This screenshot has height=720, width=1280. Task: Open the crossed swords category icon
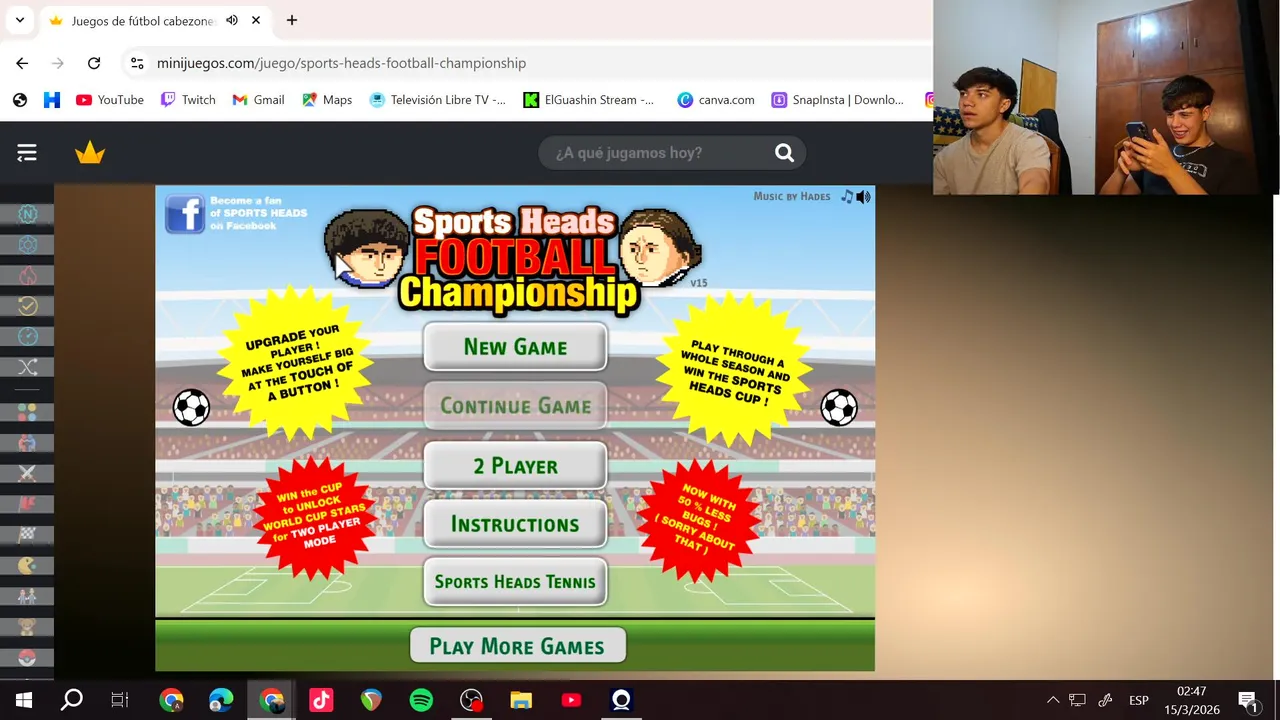tap(27, 473)
